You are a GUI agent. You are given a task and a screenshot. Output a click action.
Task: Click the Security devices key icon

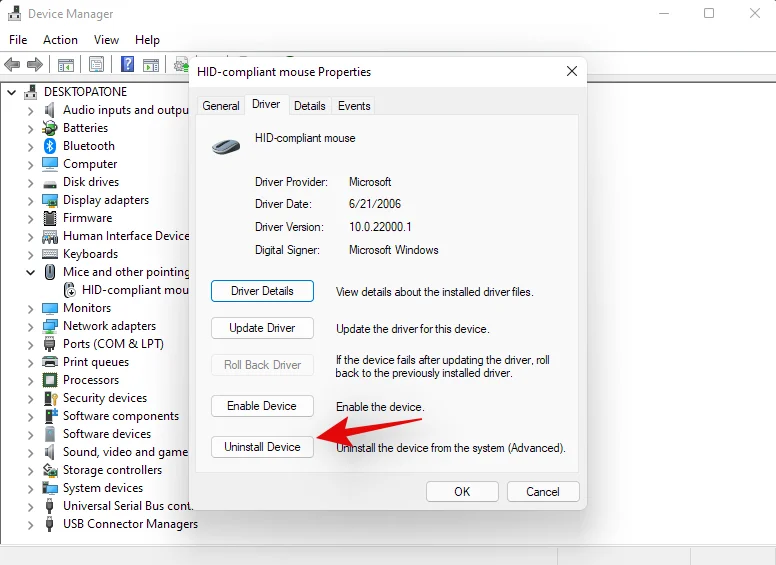(x=50, y=398)
